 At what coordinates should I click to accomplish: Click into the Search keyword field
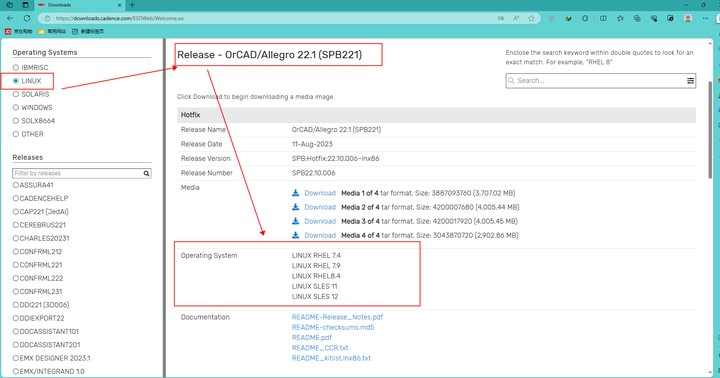point(596,81)
